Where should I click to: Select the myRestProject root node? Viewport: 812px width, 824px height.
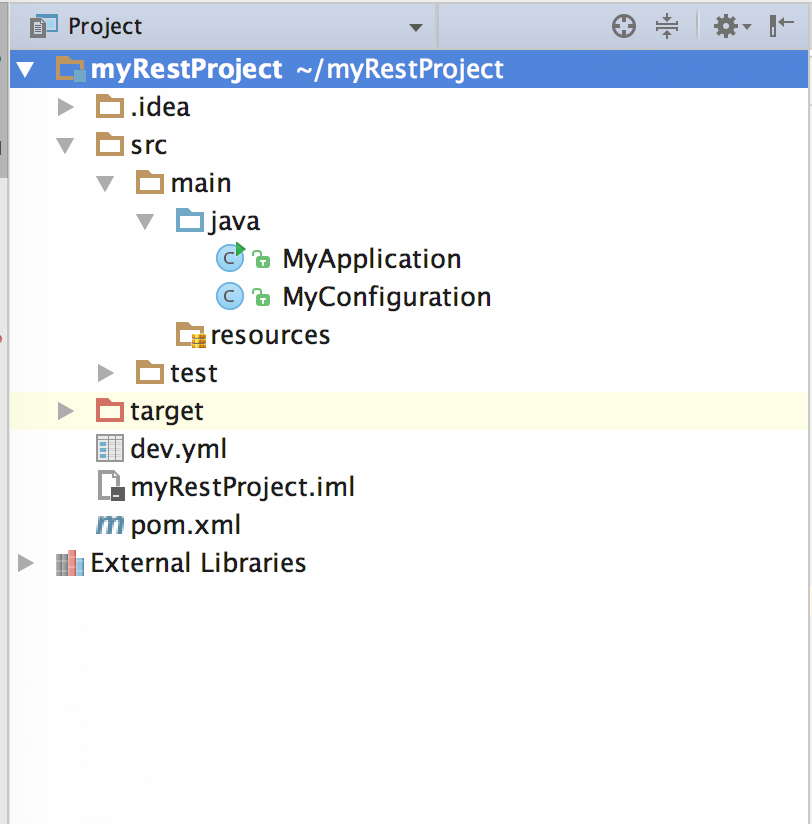[186, 69]
